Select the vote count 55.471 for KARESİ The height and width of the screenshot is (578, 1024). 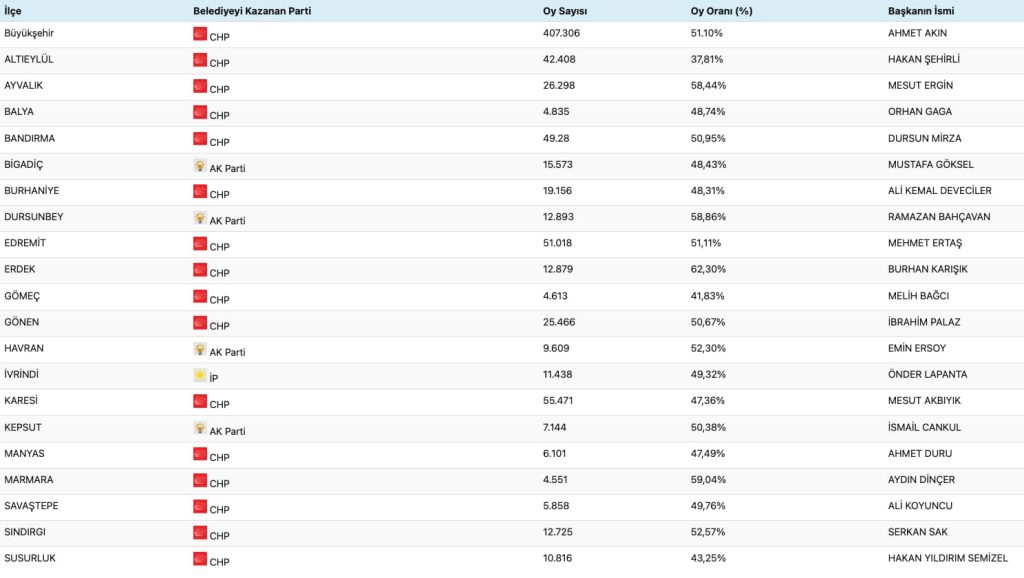tap(559, 400)
